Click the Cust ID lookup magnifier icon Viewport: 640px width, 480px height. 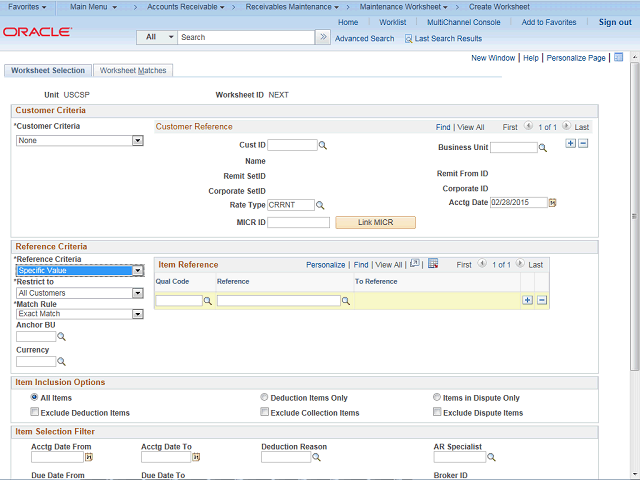[x=323, y=146]
